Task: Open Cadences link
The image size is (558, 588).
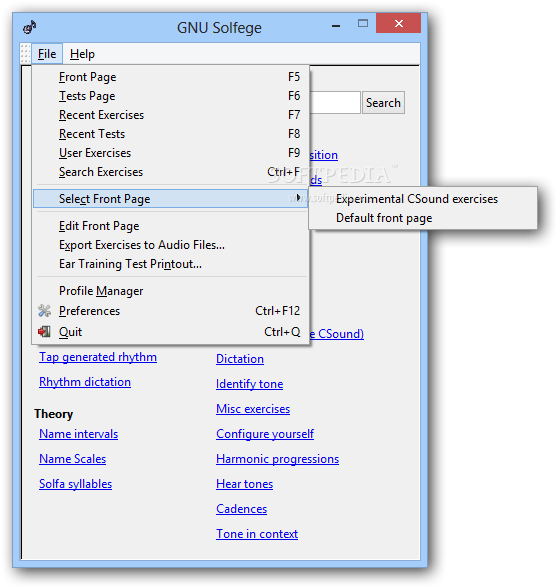Action: [242, 509]
